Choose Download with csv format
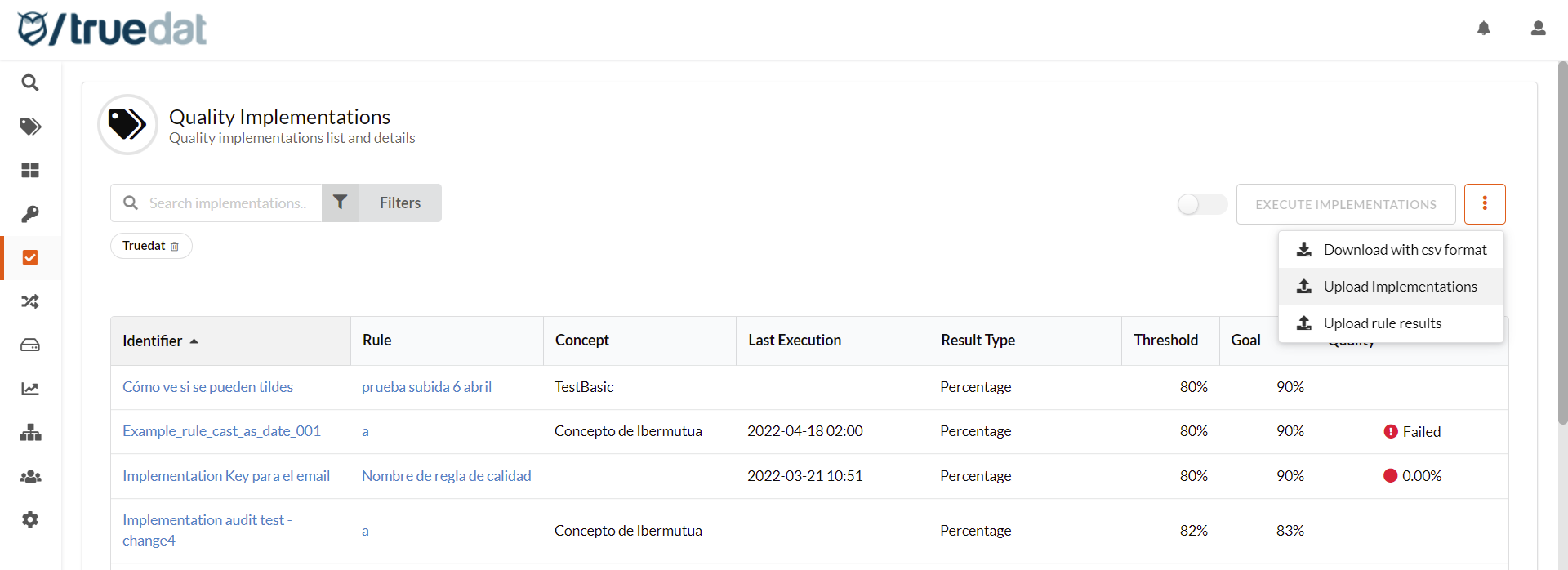This screenshot has width=1568, height=570. [1404, 250]
